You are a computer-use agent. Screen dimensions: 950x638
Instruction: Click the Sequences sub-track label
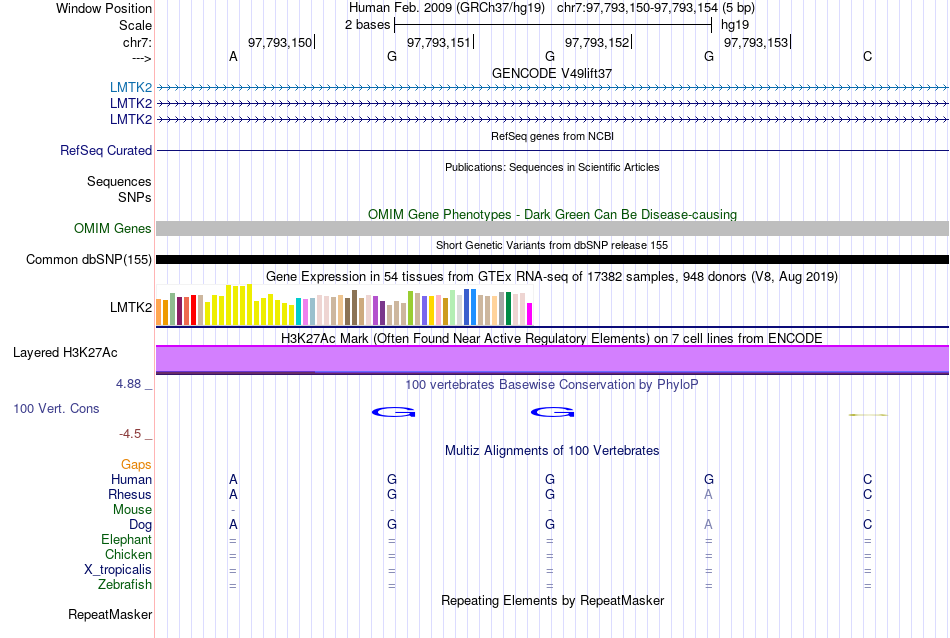(x=119, y=181)
